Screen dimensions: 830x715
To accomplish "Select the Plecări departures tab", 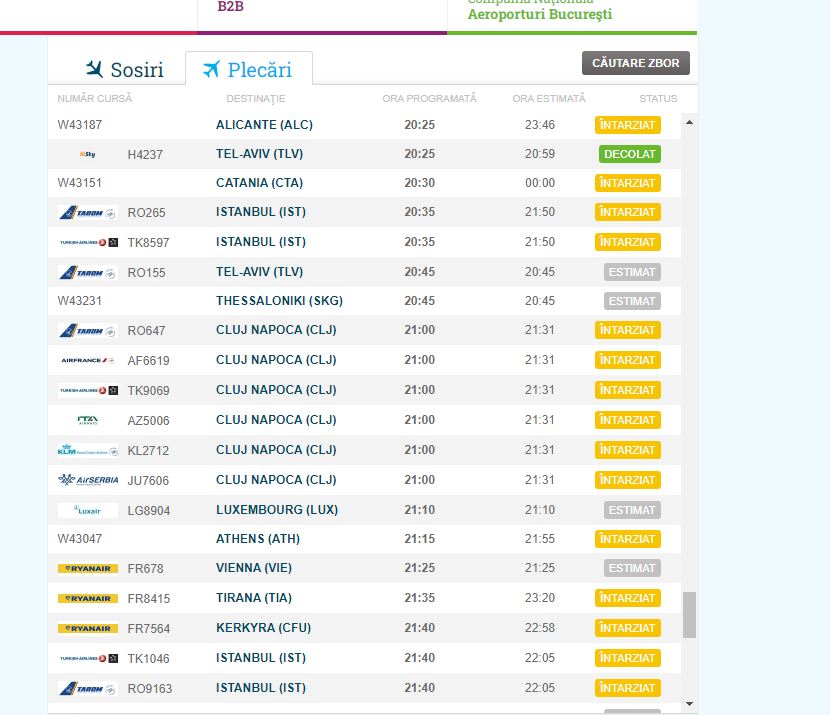I will (248, 70).
